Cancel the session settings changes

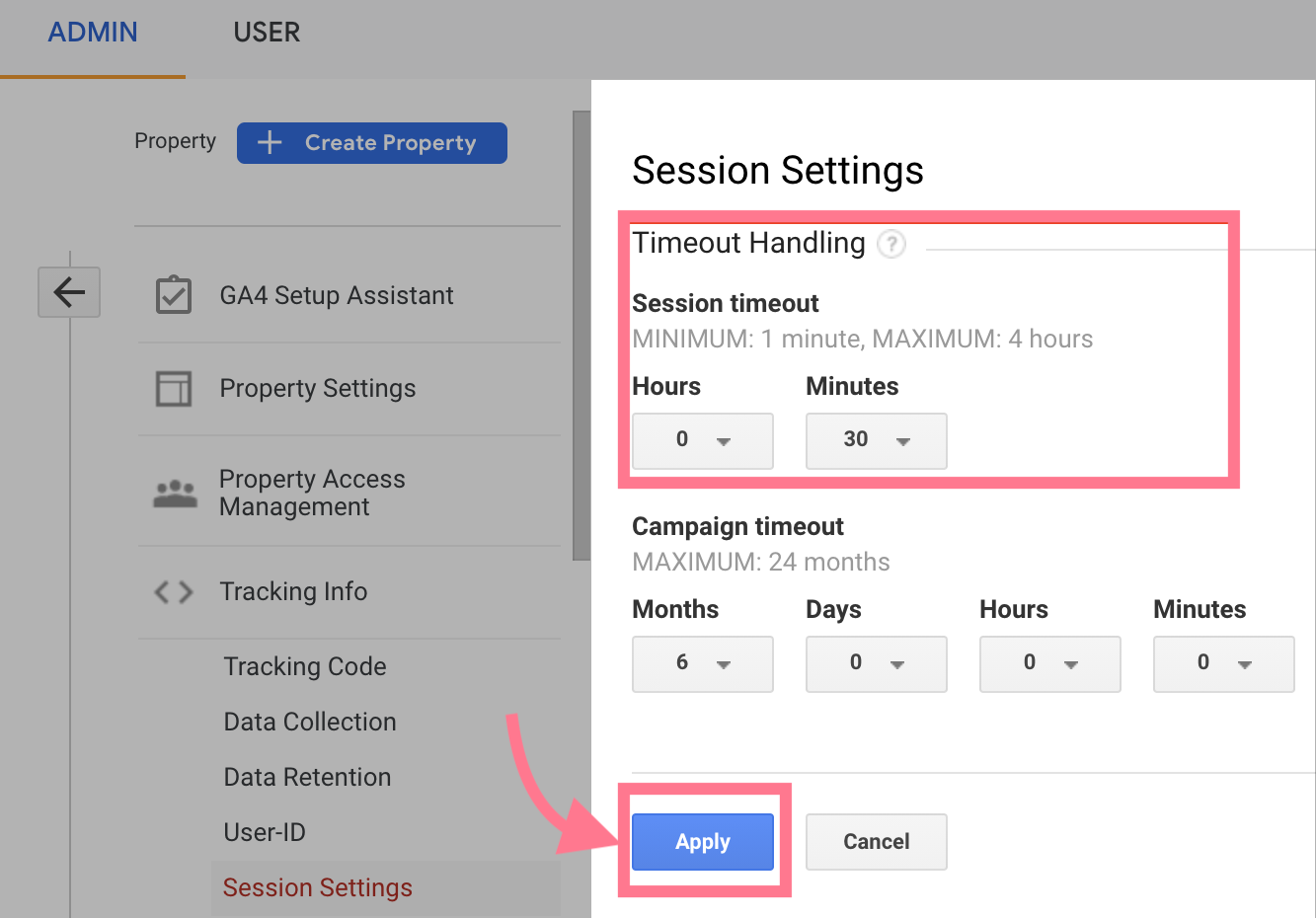876,841
